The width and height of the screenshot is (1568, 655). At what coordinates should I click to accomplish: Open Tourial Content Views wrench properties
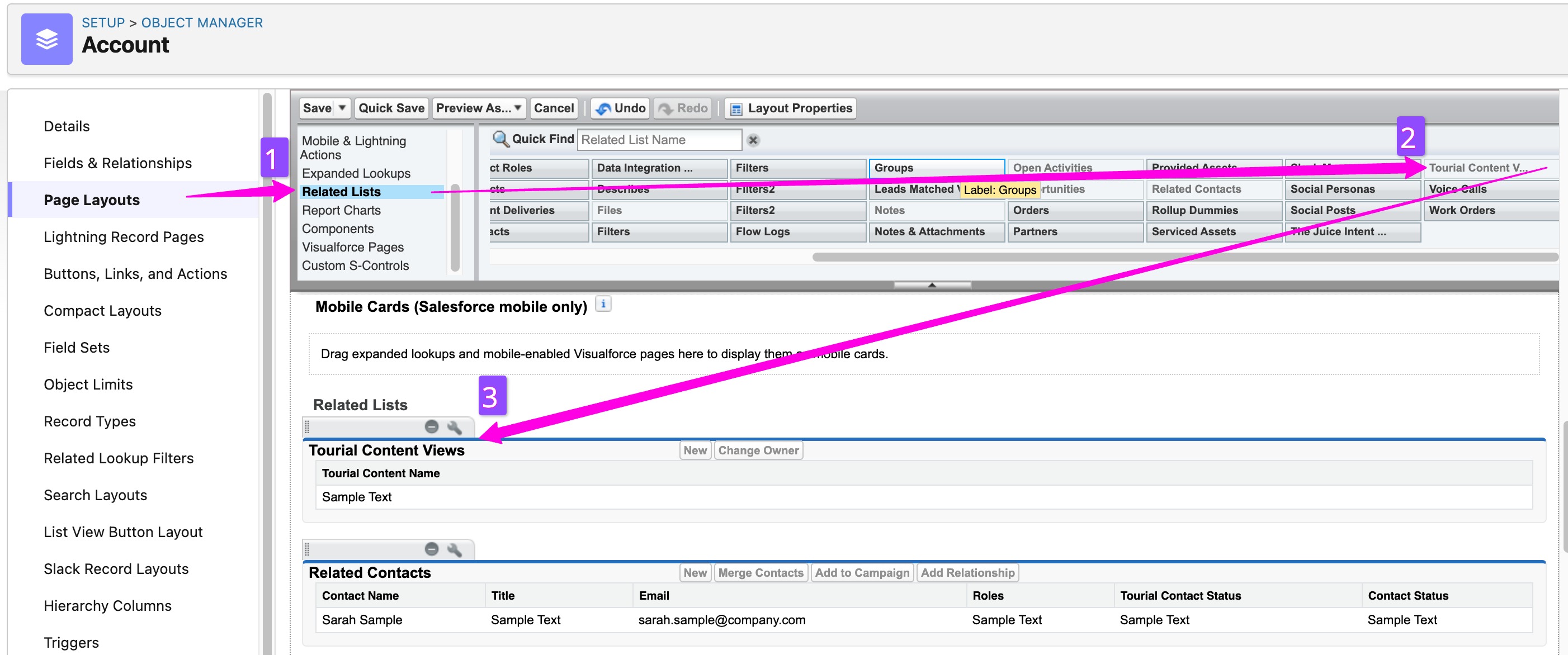click(x=455, y=427)
